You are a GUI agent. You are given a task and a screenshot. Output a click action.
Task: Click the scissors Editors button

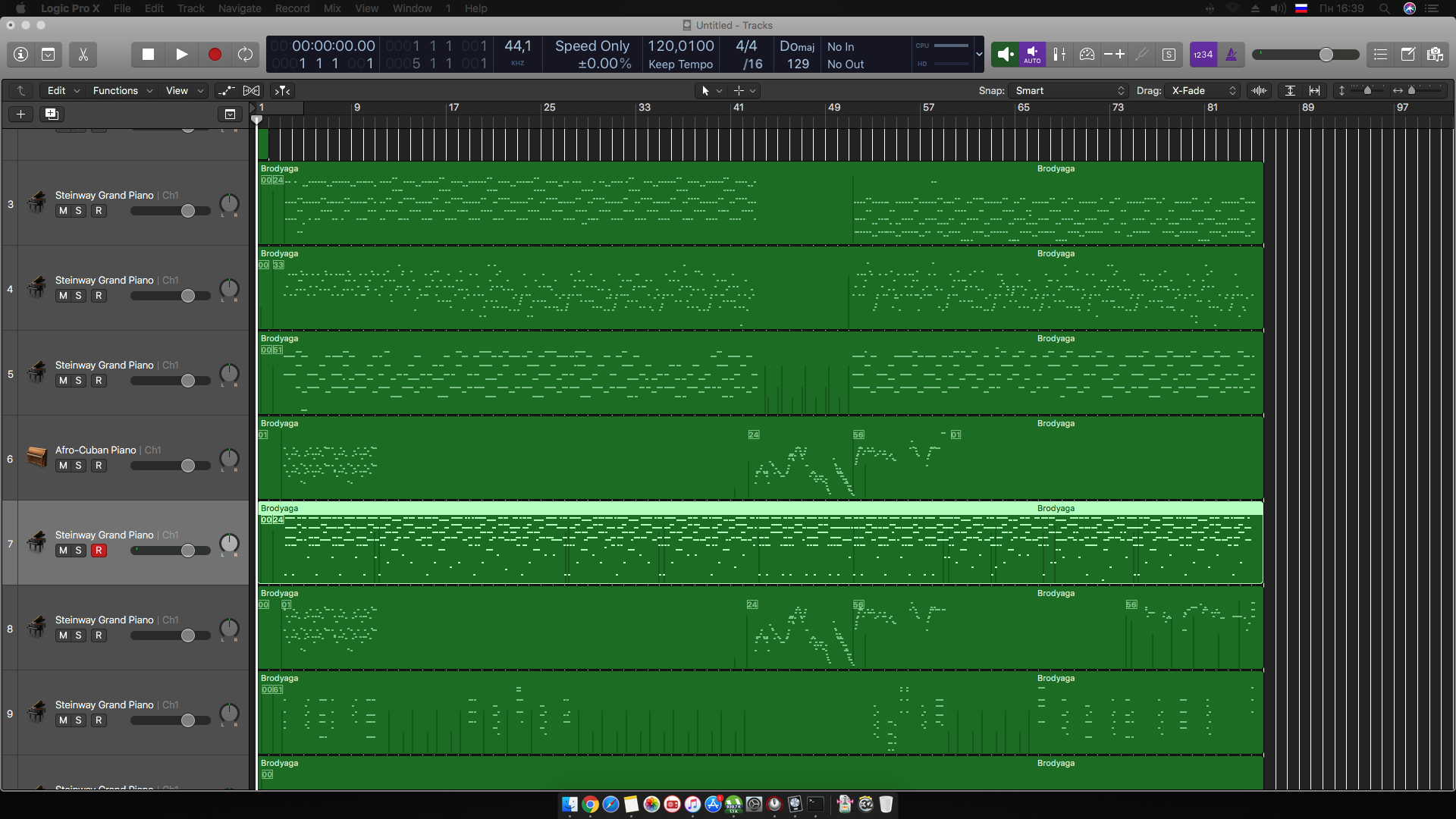tap(83, 55)
